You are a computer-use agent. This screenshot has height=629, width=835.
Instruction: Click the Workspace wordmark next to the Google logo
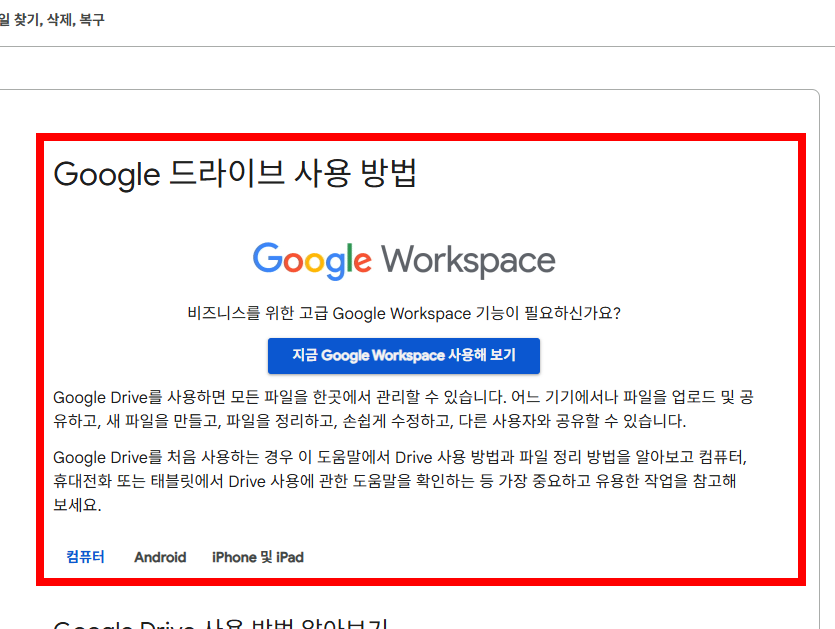coord(470,260)
